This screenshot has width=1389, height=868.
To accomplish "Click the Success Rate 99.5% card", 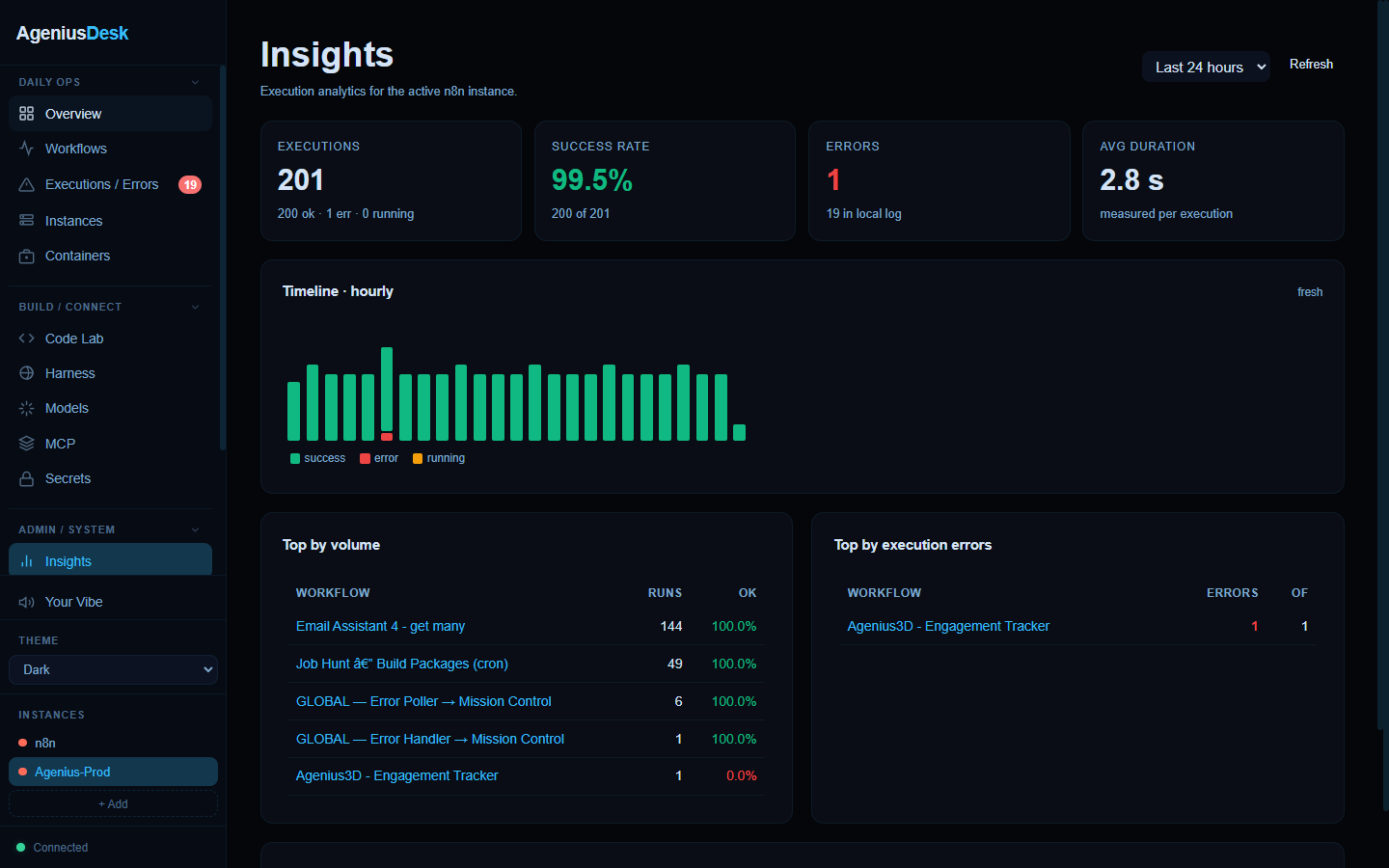I will pyautogui.click(x=665, y=180).
